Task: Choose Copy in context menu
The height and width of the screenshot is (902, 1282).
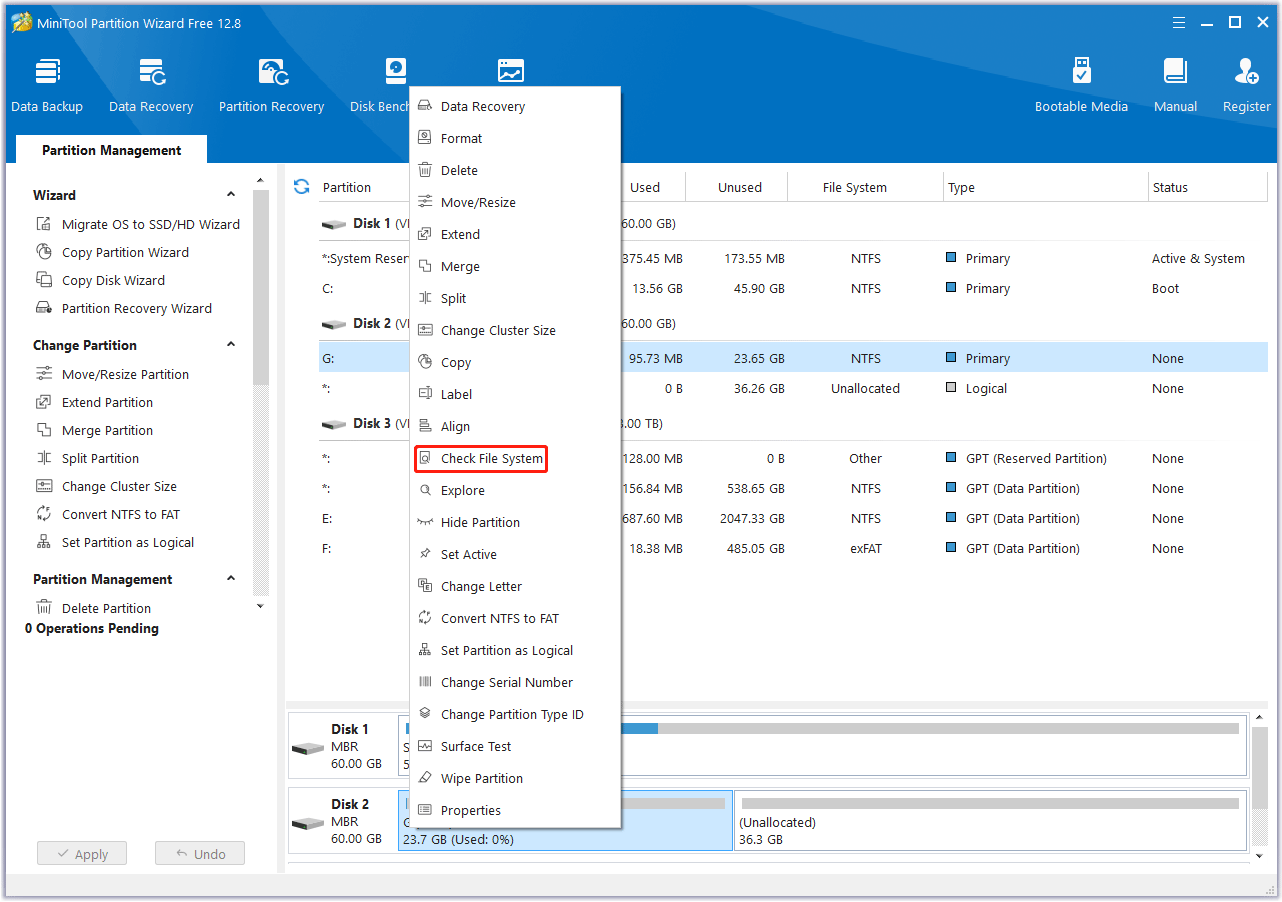Action: pyautogui.click(x=515, y=362)
